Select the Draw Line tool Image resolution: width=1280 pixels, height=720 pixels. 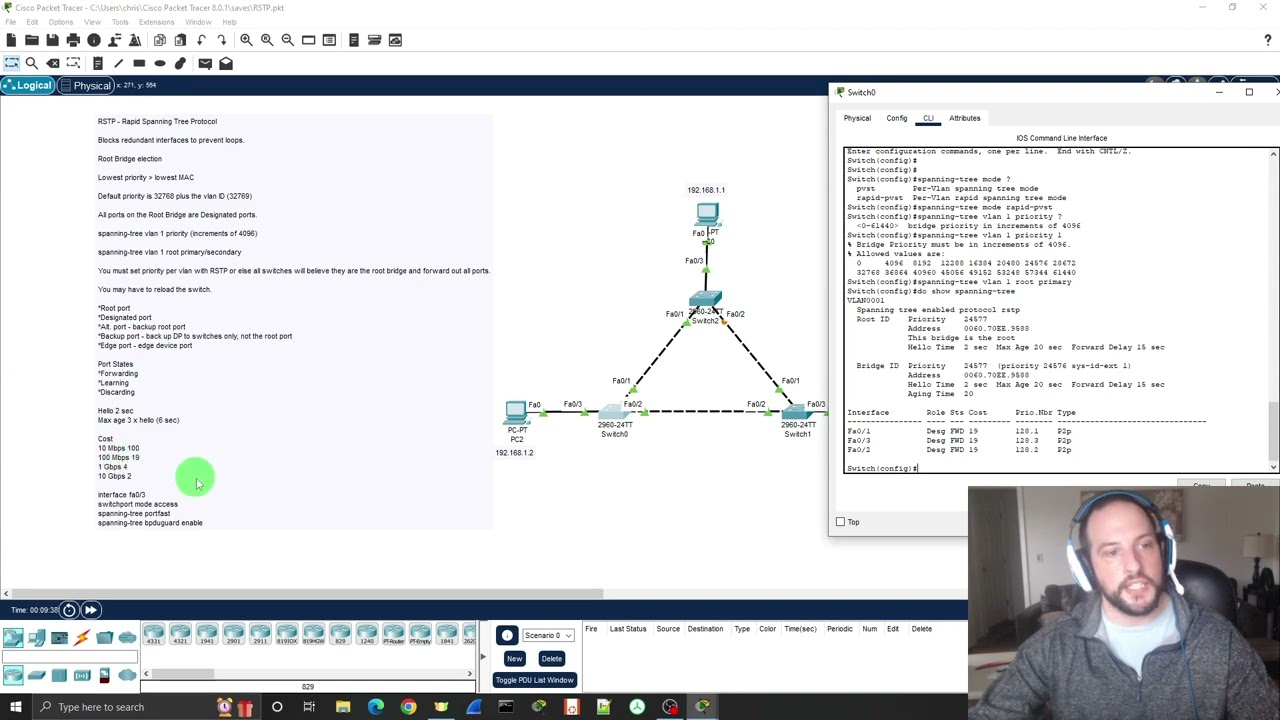coord(118,63)
